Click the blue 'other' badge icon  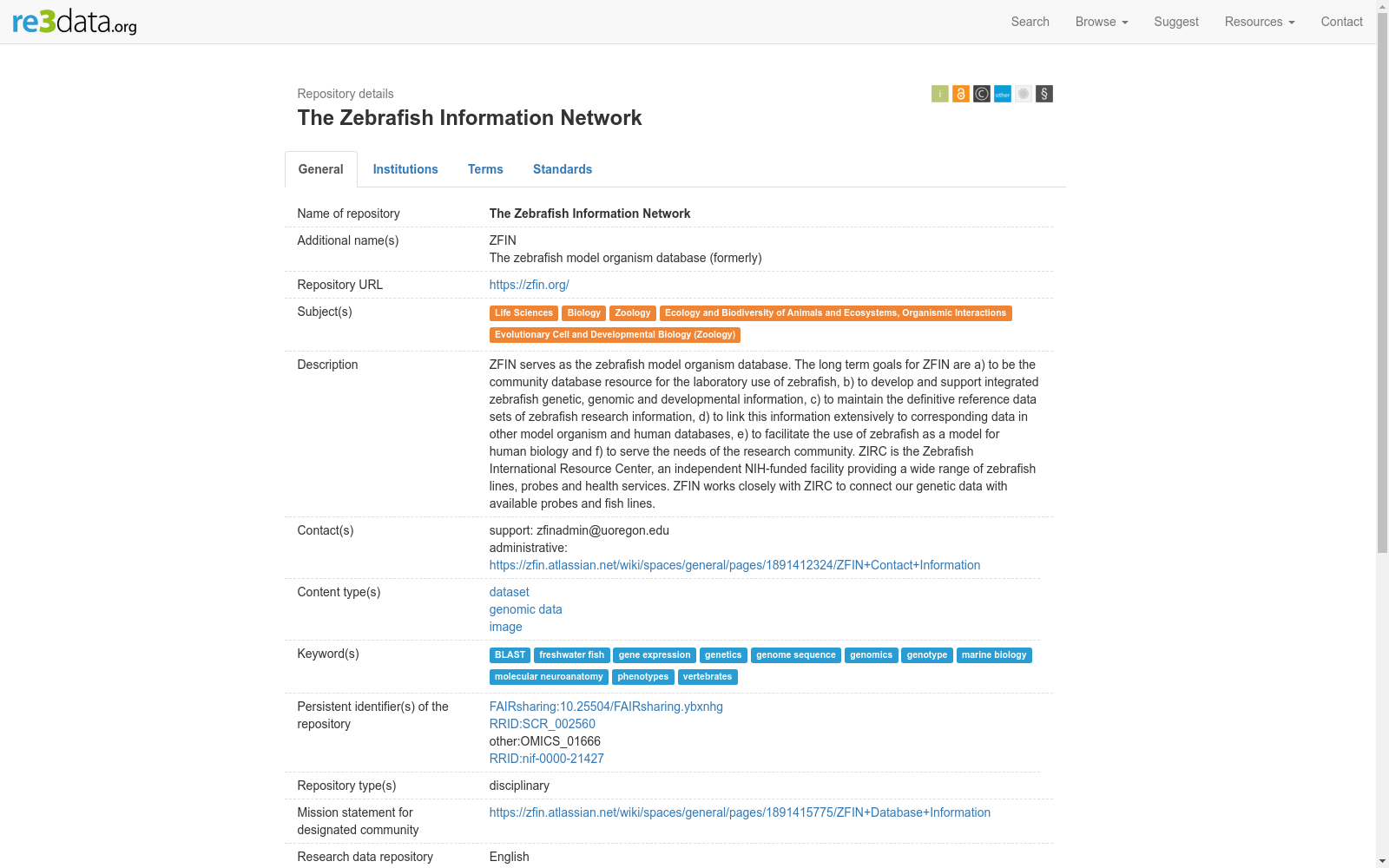pyautogui.click(x=1002, y=94)
